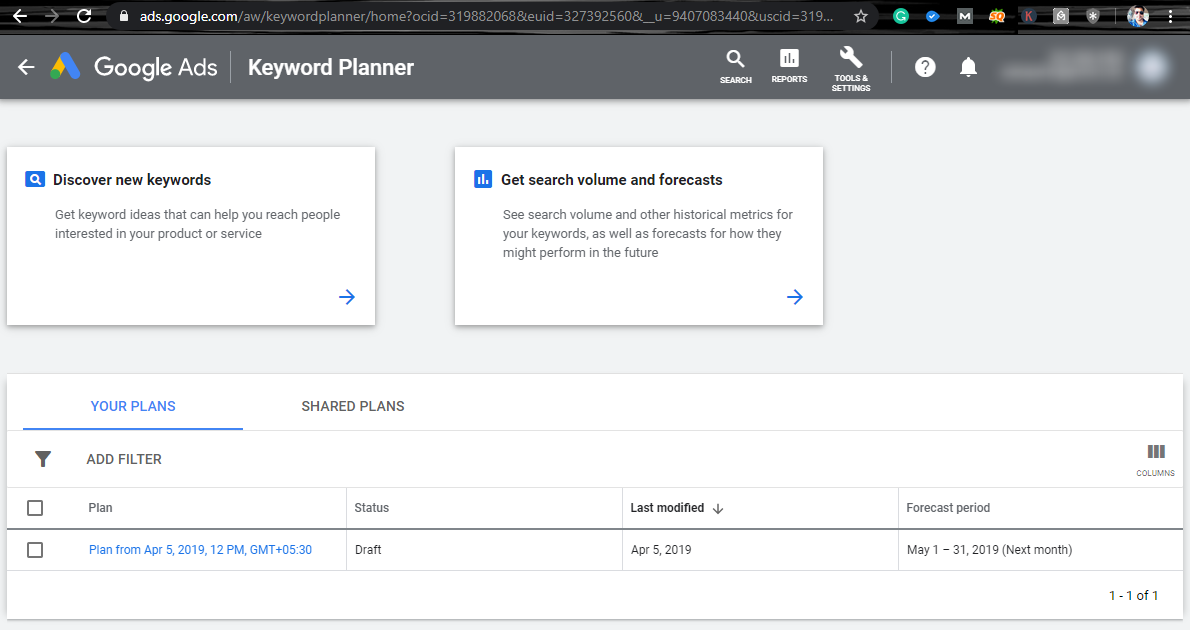1190x630 pixels.
Task: Open Tools & Settings wrench menu
Action: click(851, 68)
